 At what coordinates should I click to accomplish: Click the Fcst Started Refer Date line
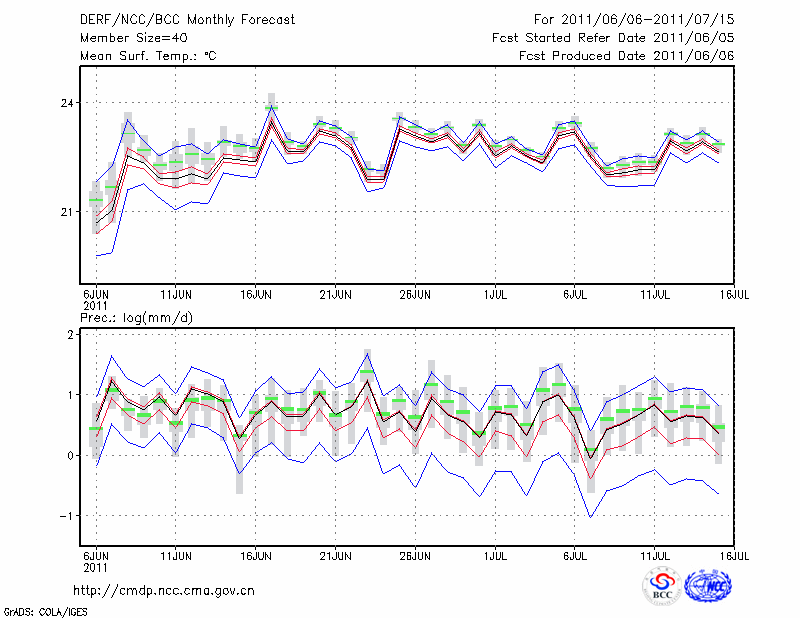tap(613, 38)
